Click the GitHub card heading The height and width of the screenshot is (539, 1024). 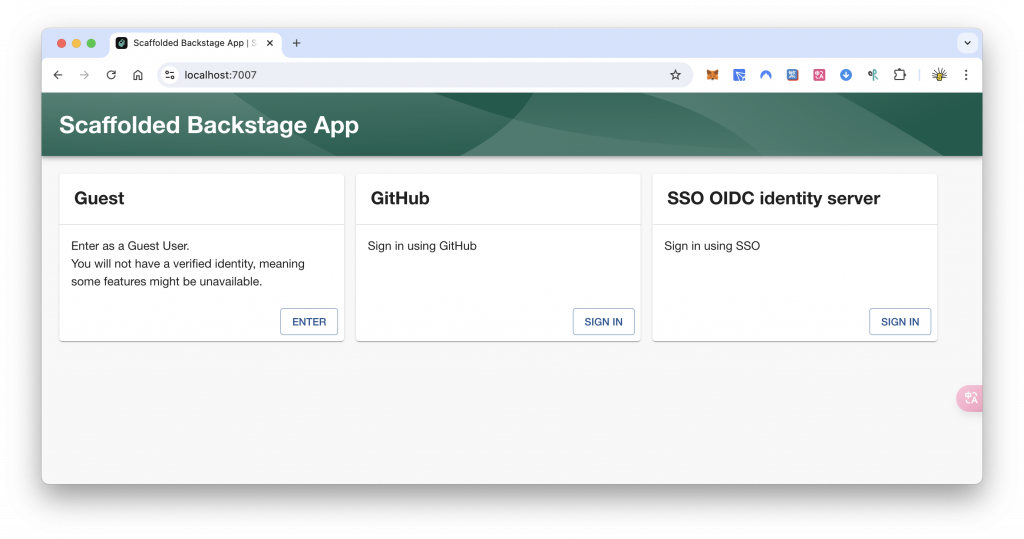click(x=400, y=198)
